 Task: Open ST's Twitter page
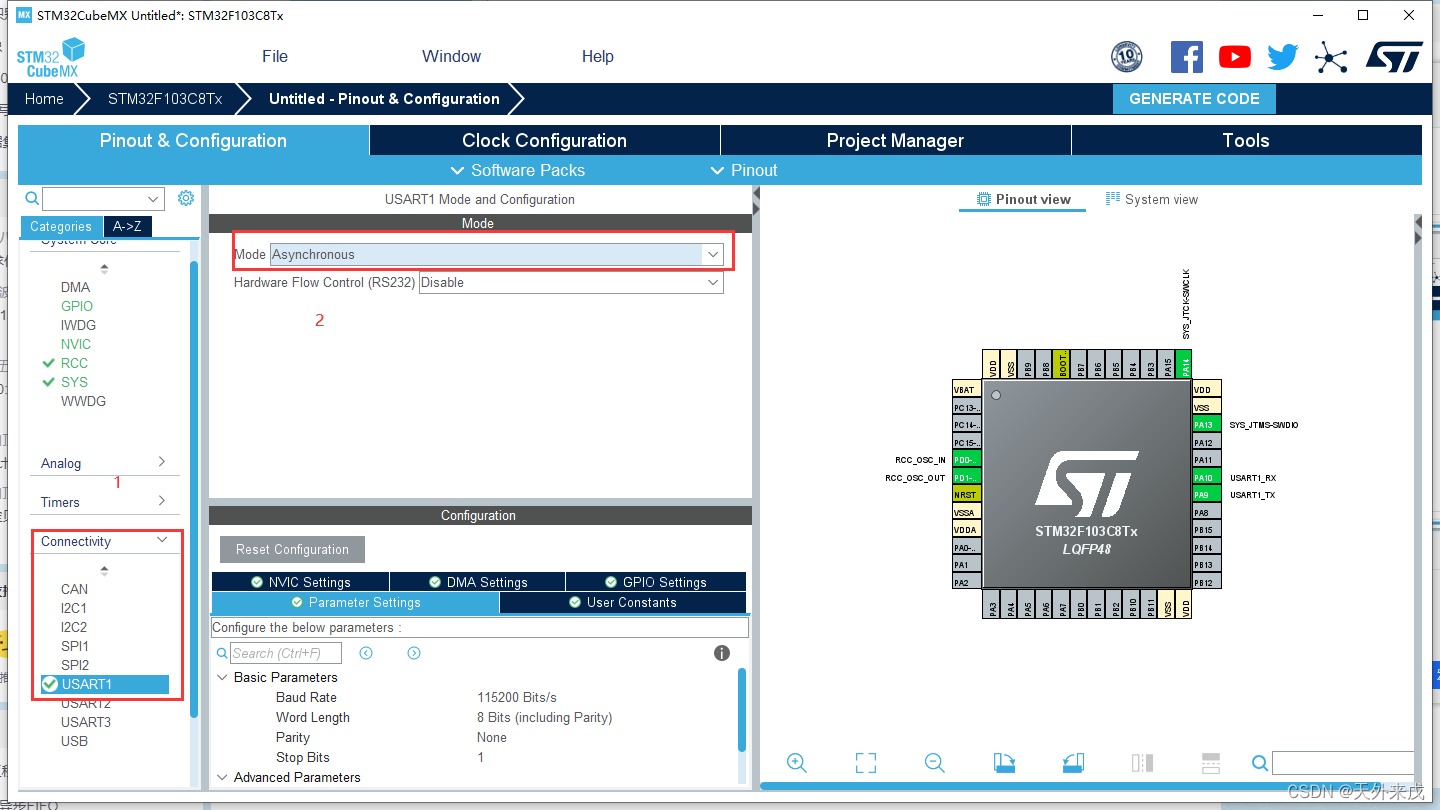tap(1281, 57)
